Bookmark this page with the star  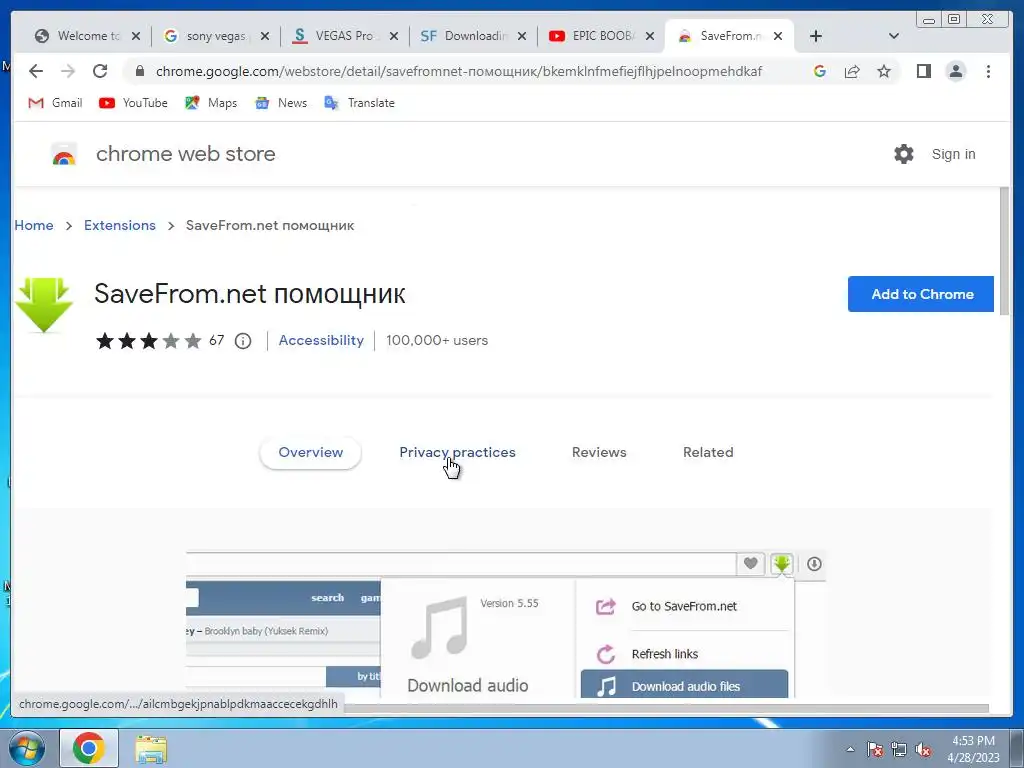click(884, 71)
